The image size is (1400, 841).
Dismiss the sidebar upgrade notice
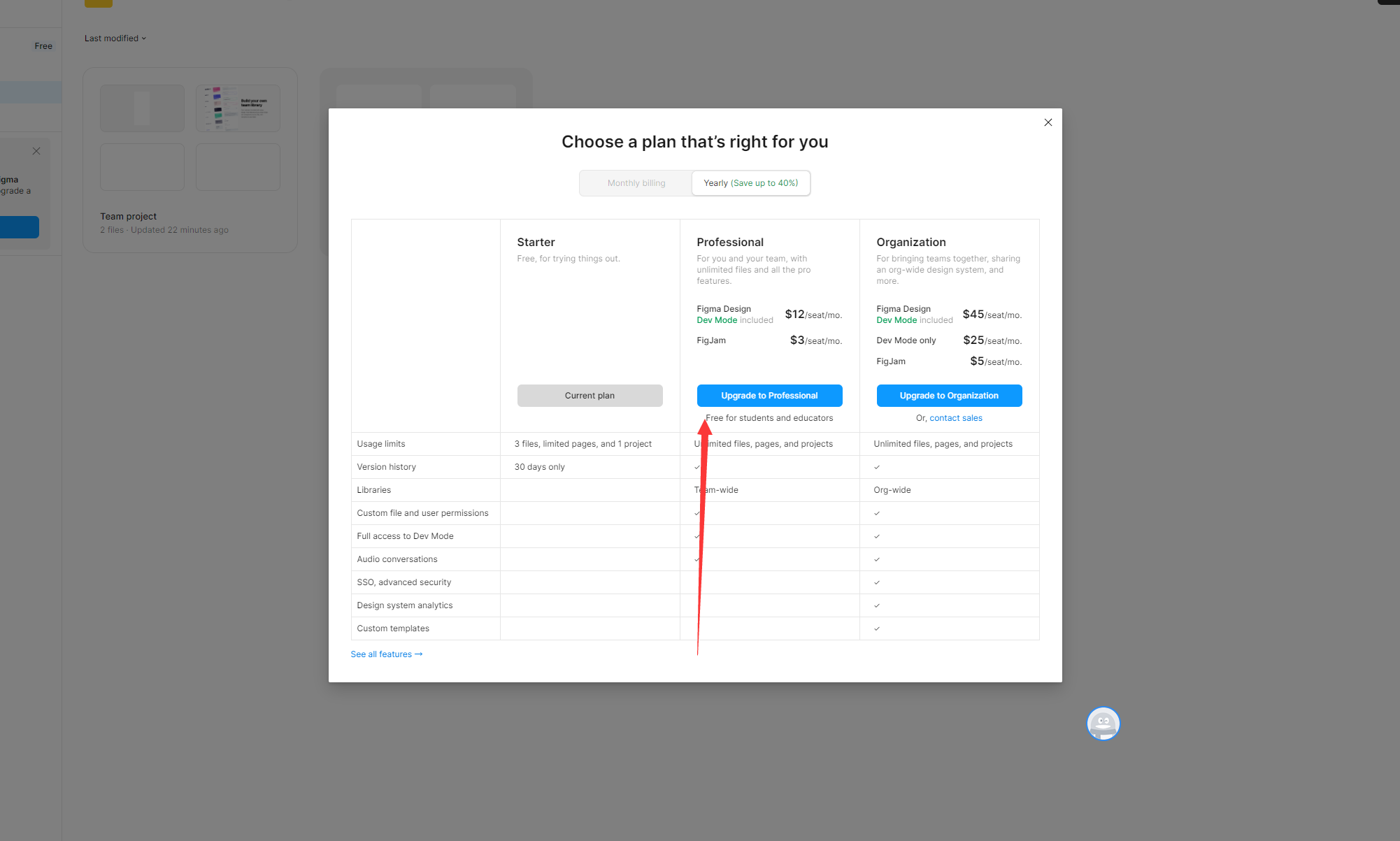click(36, 151)
